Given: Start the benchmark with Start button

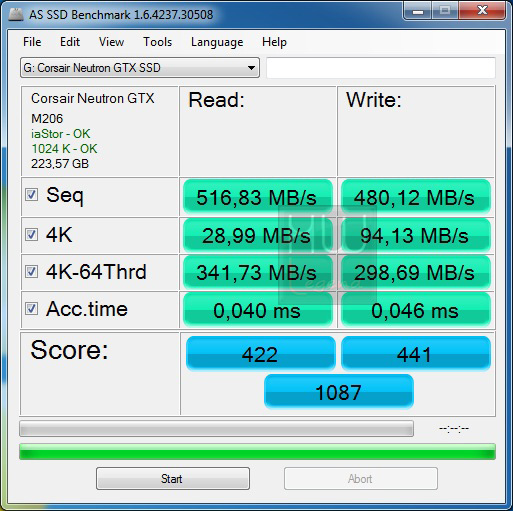Looking at the screenshot, I should click(173, 479).
